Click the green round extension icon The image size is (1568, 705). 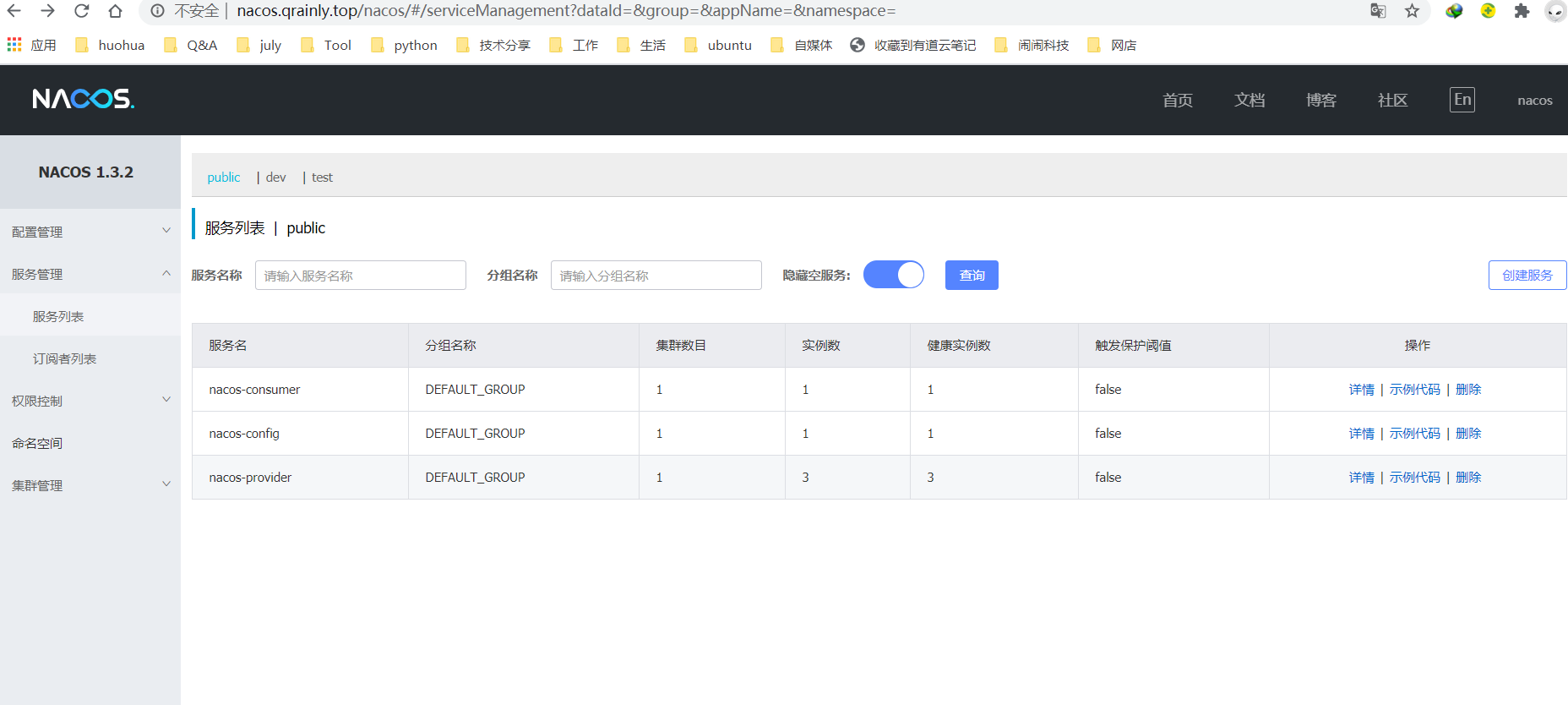coord(1488,11)
